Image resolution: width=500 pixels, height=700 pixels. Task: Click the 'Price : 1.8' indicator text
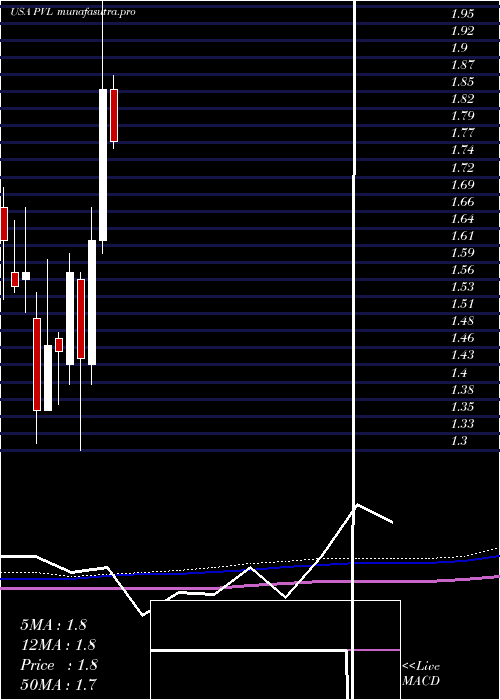pos(58,665)
